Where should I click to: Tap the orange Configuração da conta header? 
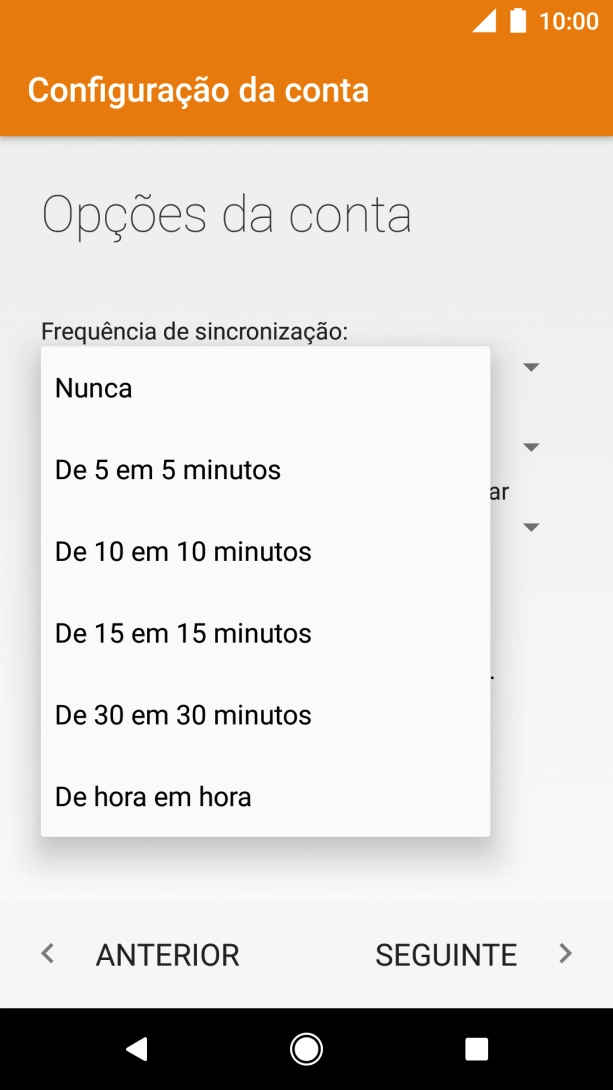coord(199,90)
